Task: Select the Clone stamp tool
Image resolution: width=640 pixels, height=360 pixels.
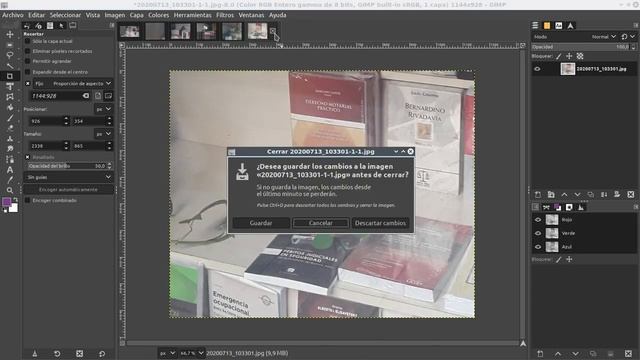Action: (x=10, y=139)
